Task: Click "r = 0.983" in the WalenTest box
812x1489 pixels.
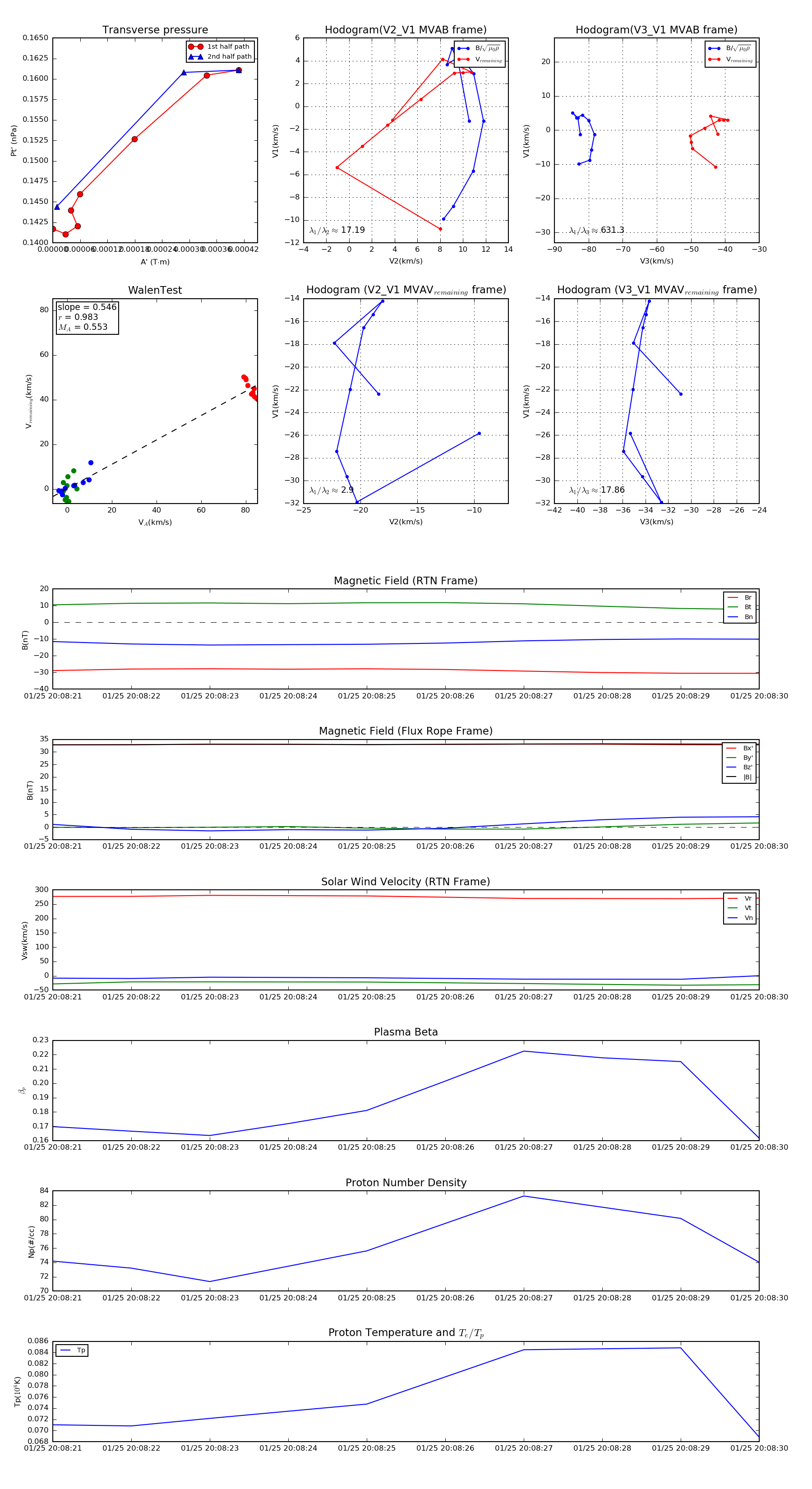Action: coord(78,317)
